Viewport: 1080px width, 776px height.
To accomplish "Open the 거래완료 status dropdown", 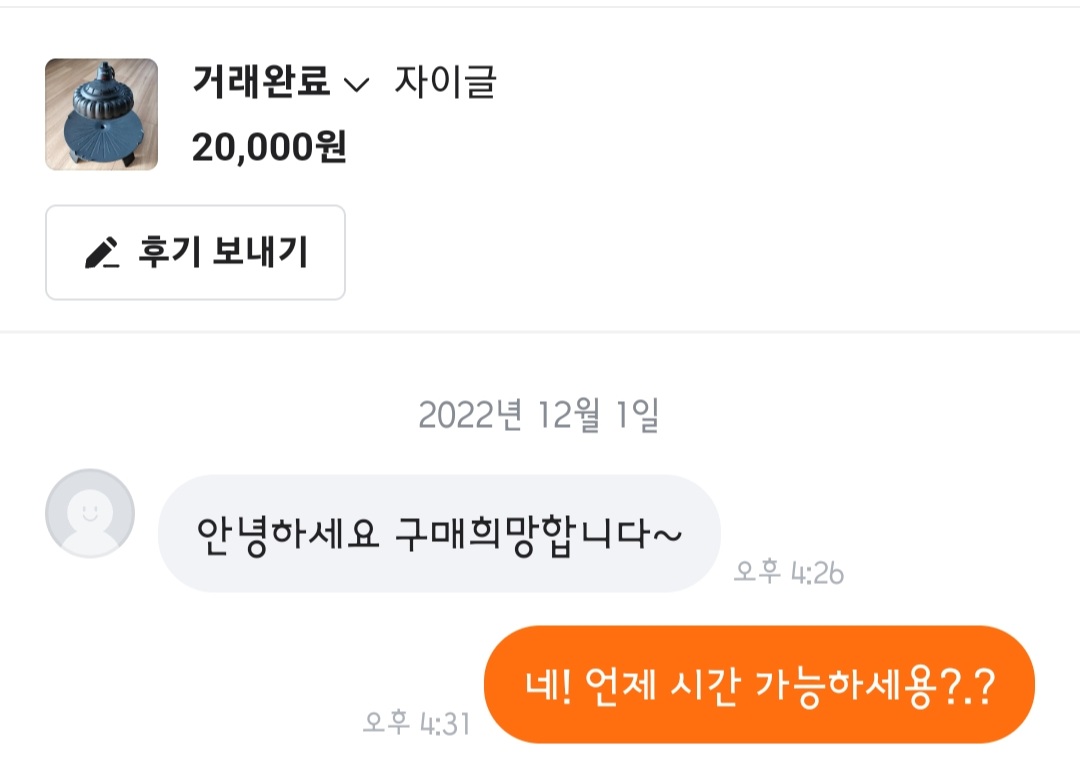I will pyautogui.click(x=262, y=82).
